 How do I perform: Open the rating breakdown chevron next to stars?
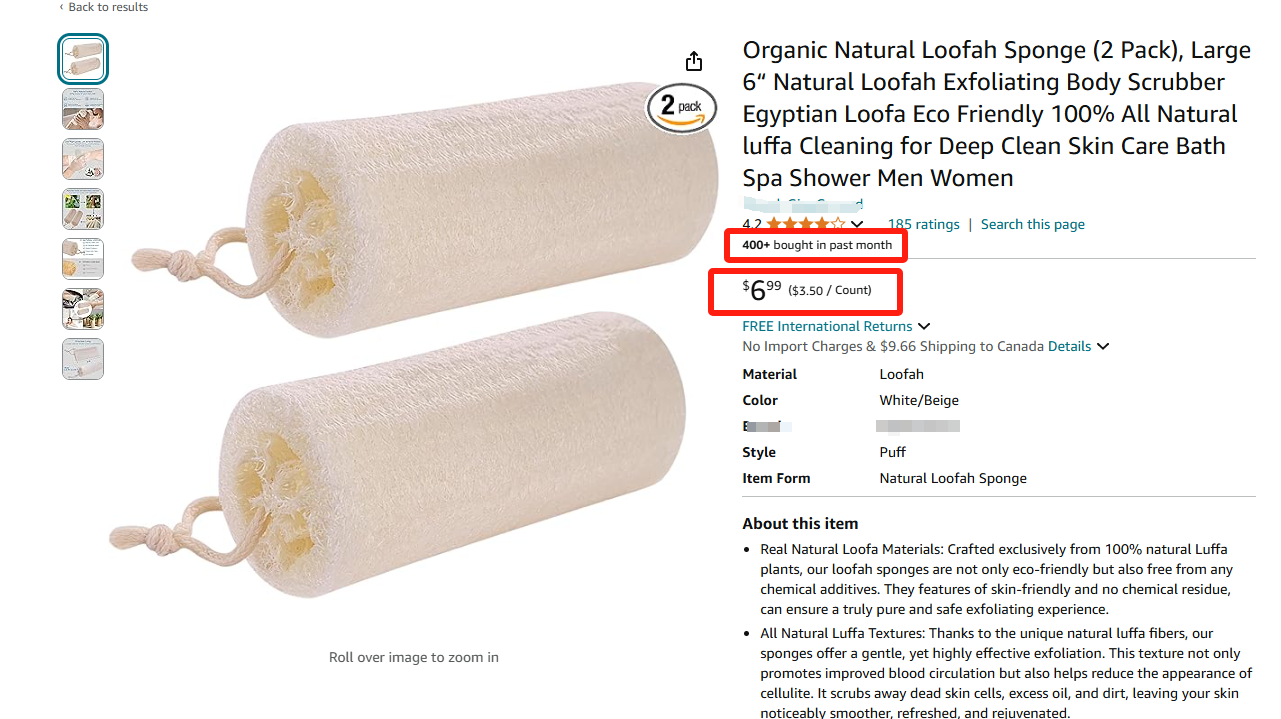pyautogui.click(x=857, y=225)
